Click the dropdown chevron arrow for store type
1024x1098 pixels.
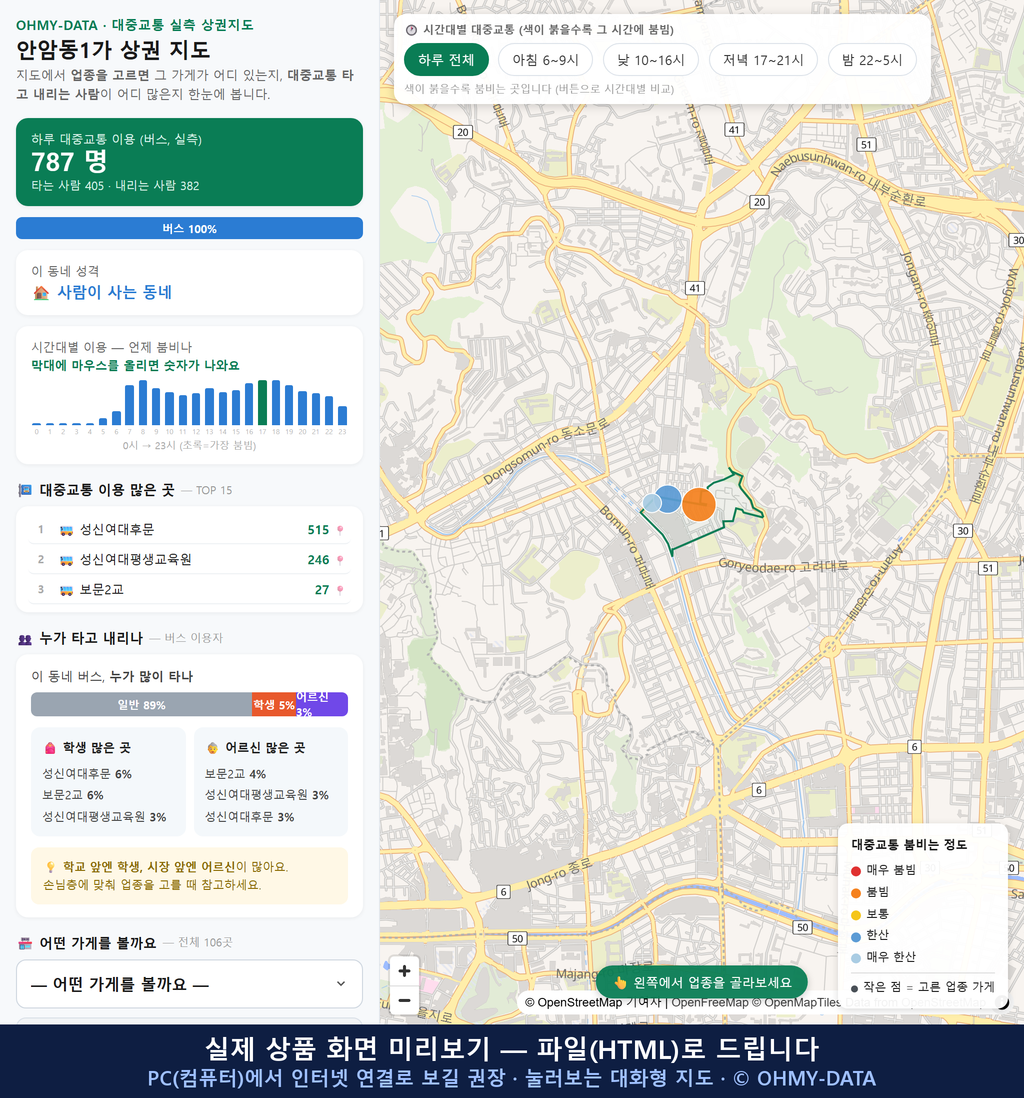point(340,984)
